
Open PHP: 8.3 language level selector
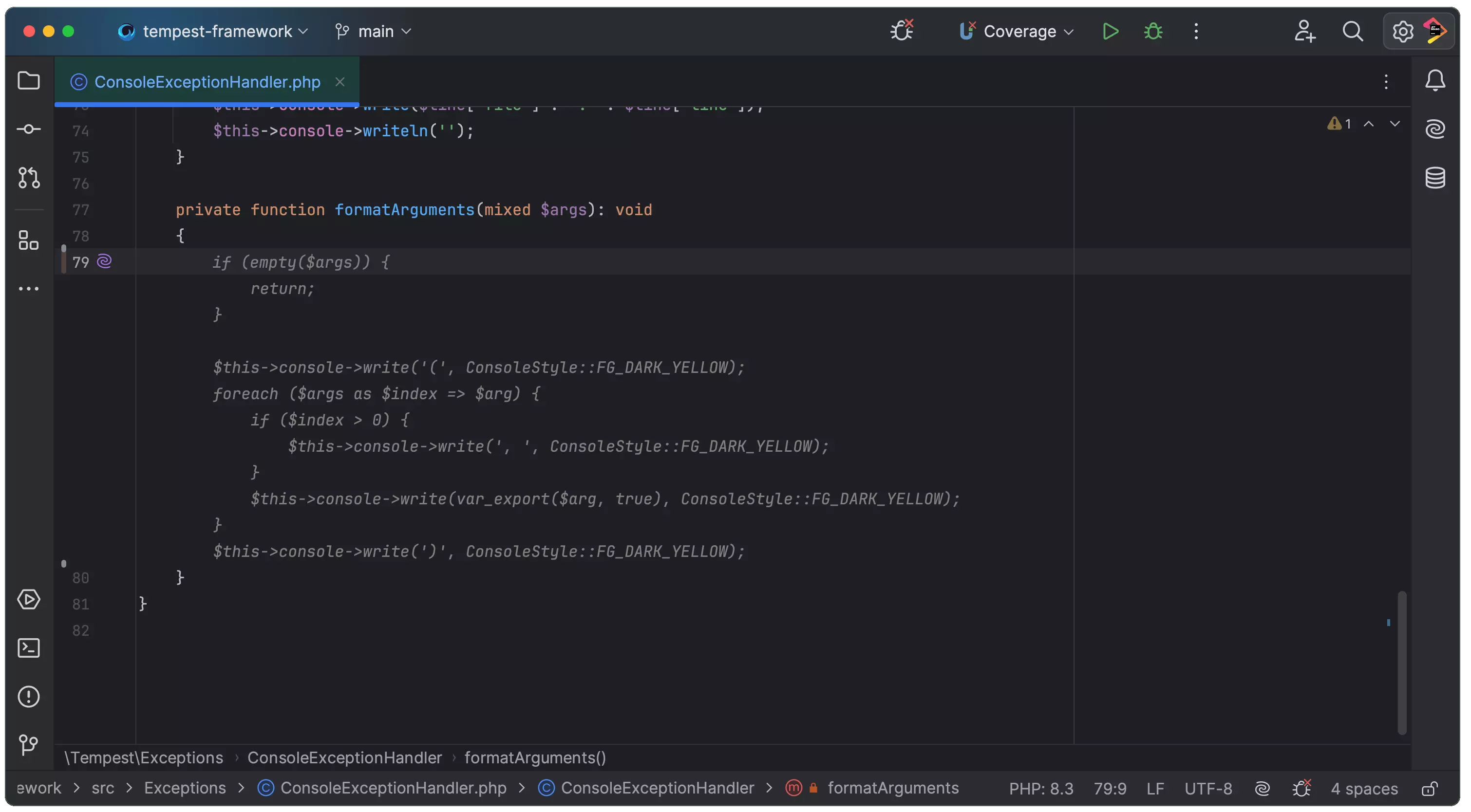[1041, 788]
